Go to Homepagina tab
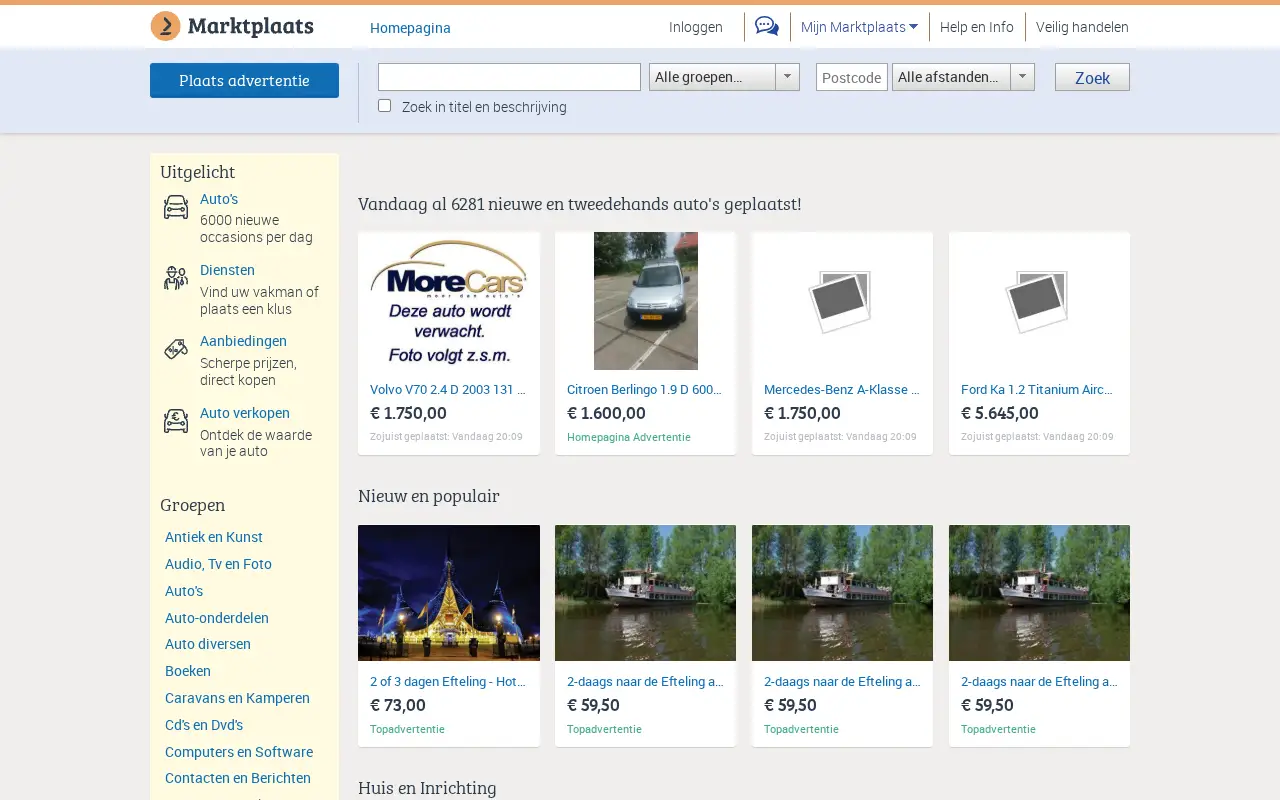 tap(410, 28)
